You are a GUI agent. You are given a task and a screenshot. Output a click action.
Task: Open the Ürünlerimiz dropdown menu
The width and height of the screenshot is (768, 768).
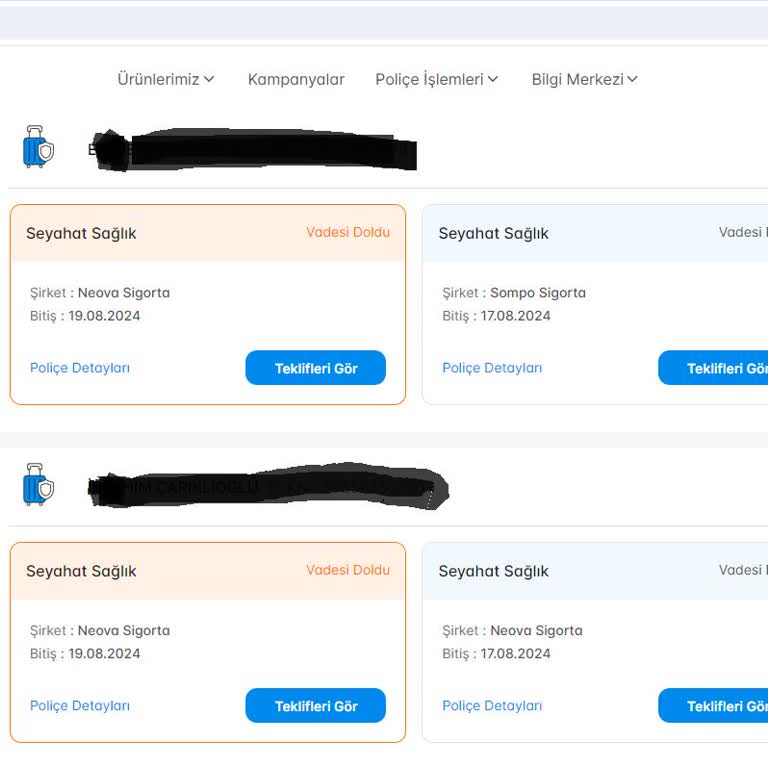(x=166, y=79)
